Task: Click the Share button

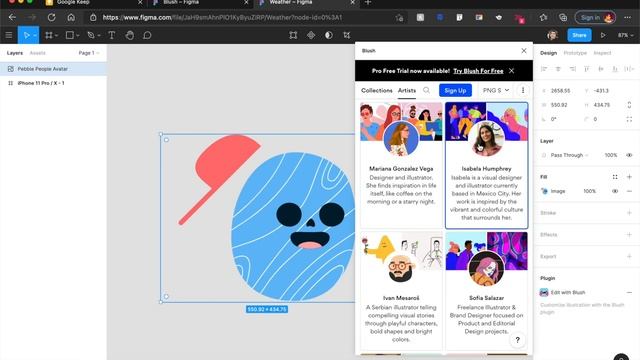Action: 579,35
